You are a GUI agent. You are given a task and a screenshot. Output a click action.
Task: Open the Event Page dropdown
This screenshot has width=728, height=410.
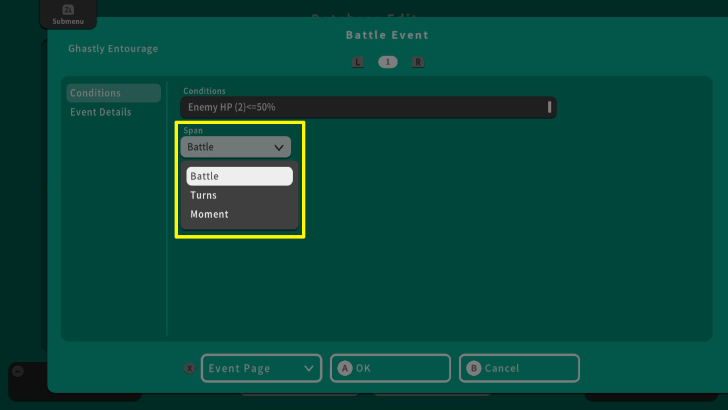(x=261, y=368)
